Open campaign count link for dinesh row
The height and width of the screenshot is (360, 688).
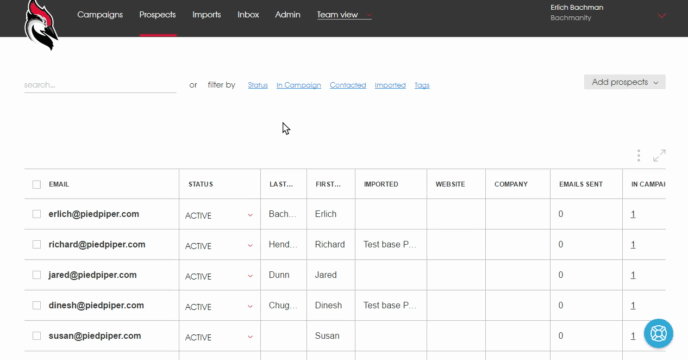633,306
